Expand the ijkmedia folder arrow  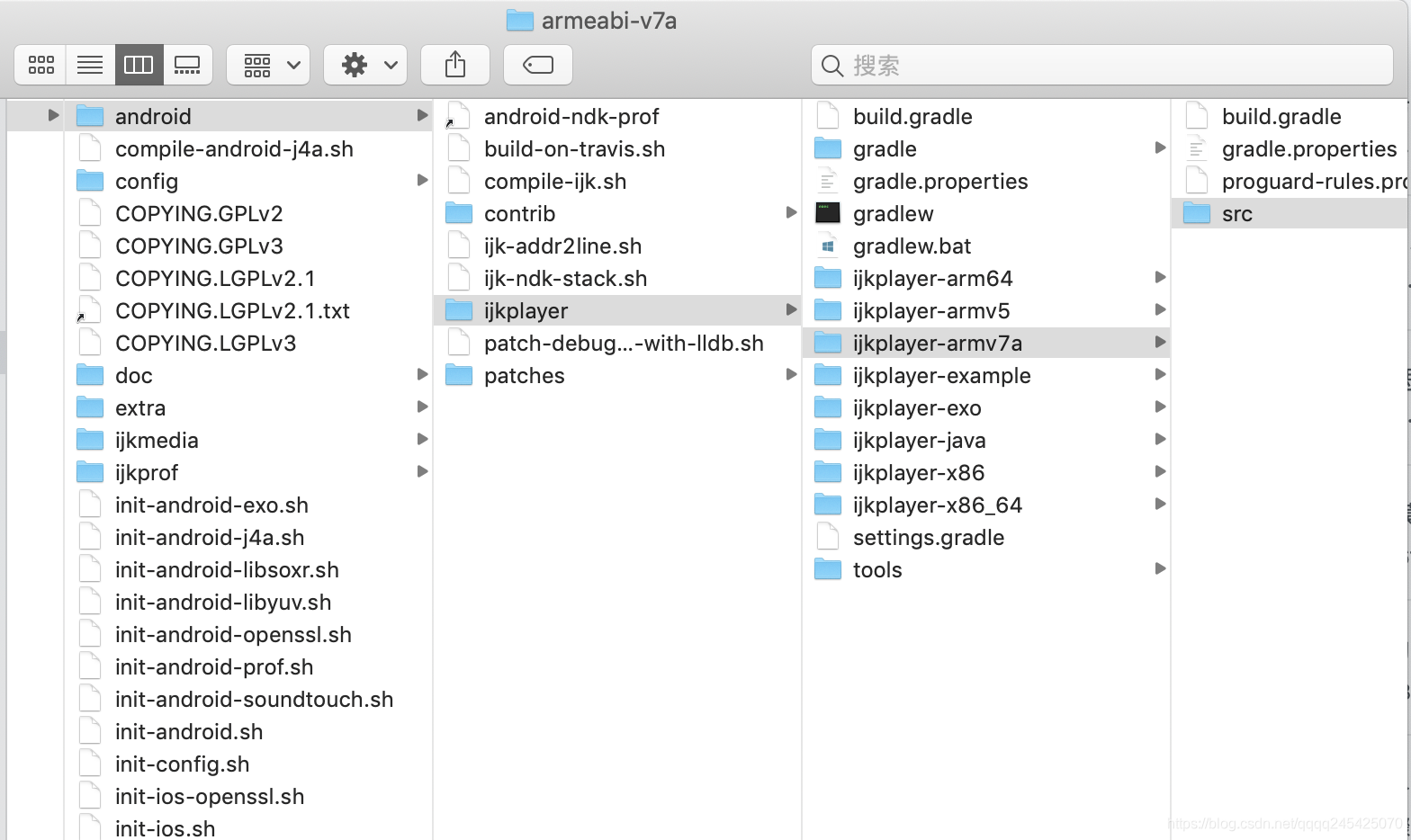(x=422, y=439)
